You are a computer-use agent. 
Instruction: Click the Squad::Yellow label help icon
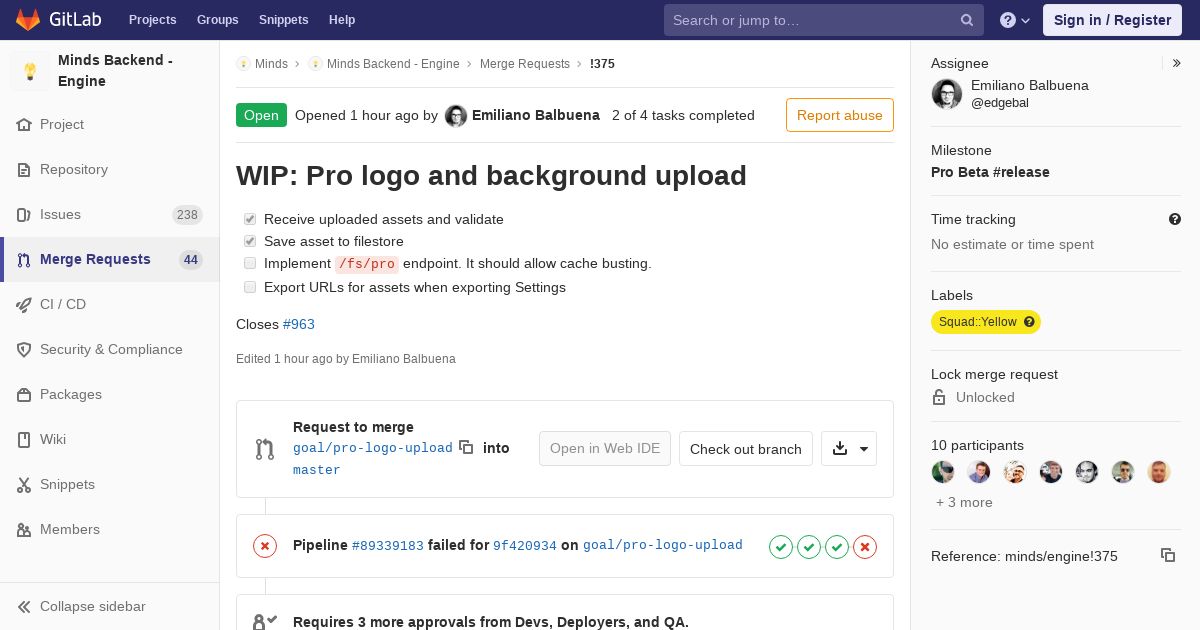[1029, 322]
